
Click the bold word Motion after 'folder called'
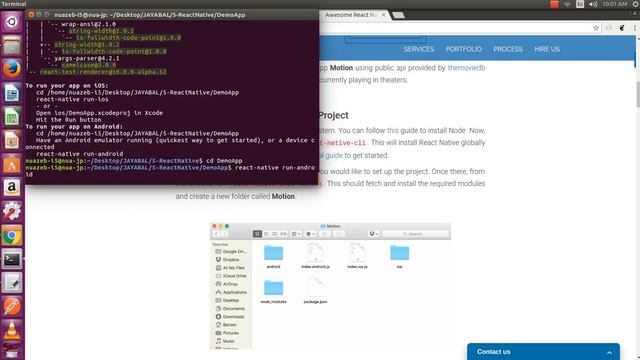pyautogui.click(x=283, y=196)
